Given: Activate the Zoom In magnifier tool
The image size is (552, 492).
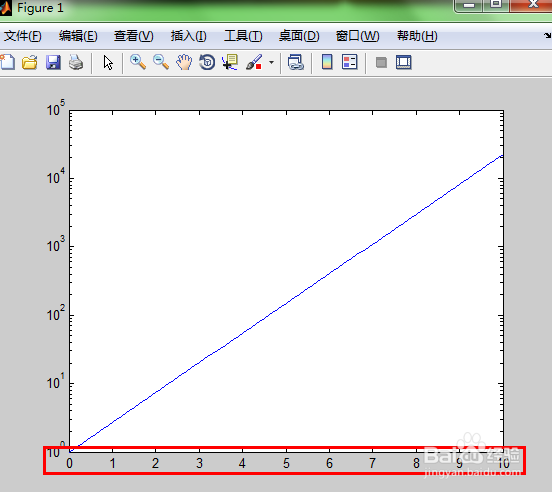Looking at the screenshot, I should (138, 62).
